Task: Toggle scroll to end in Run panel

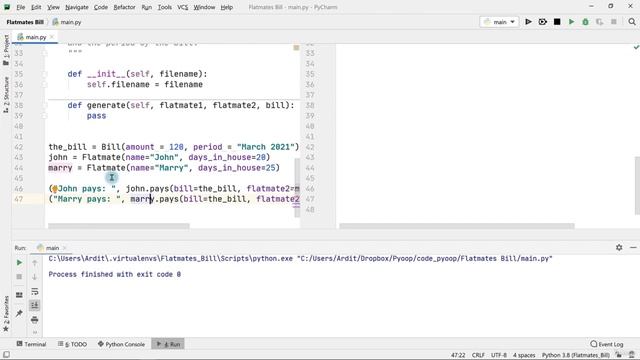Action: tap(35, 305)
